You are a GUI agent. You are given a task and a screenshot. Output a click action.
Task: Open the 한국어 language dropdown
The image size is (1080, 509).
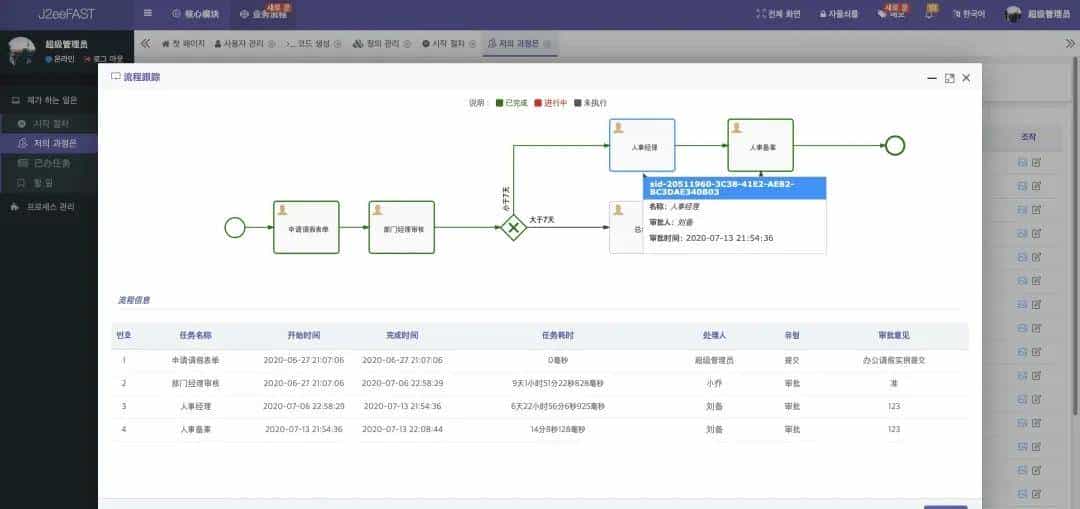(x=968, y=14)
